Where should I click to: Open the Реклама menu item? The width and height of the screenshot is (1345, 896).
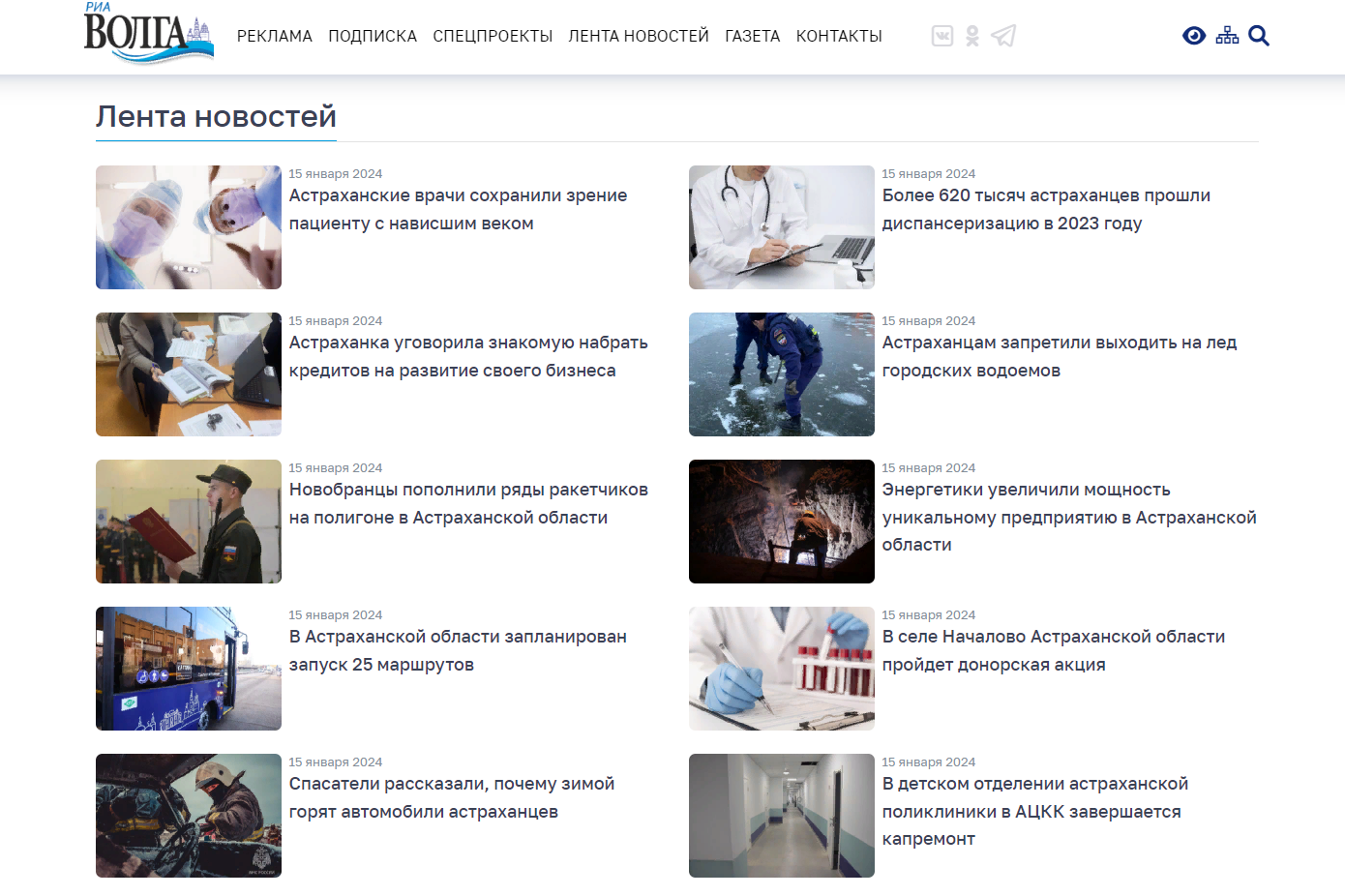tap(275, 36)
